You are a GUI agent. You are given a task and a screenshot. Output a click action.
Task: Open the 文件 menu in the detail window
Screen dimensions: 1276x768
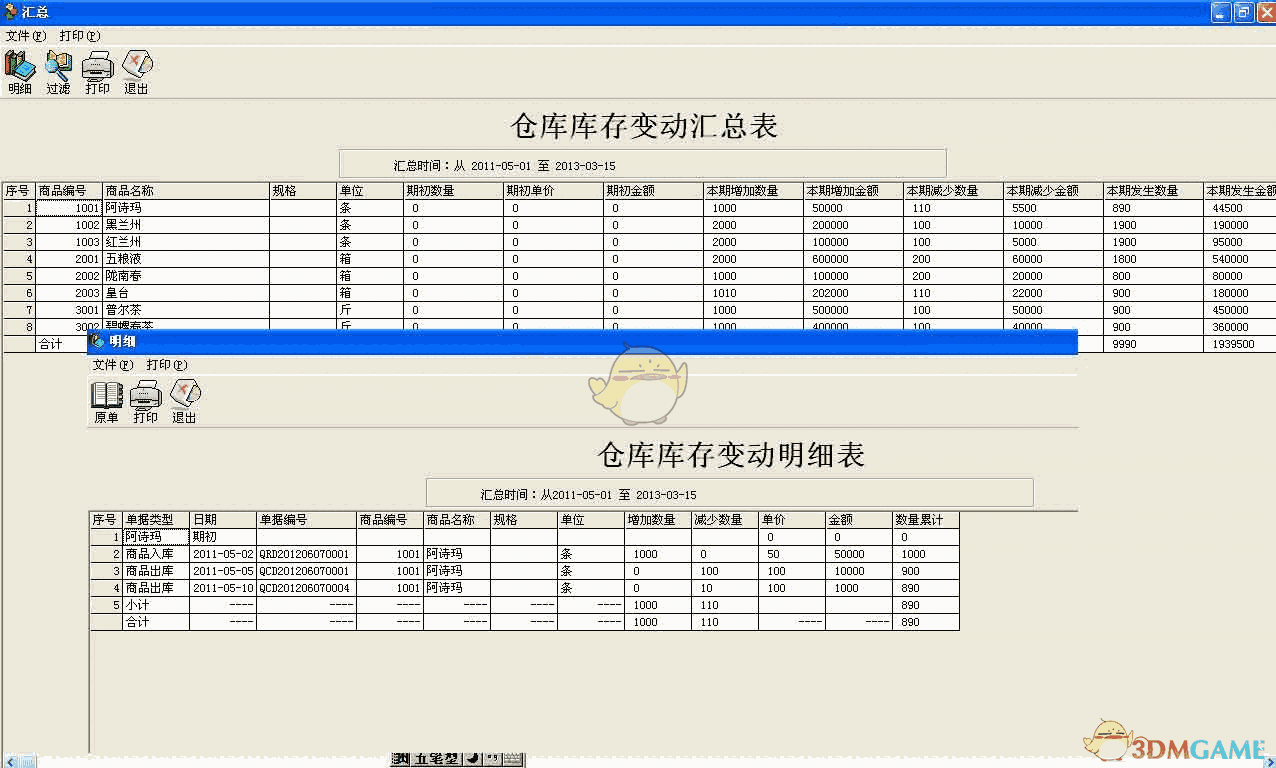point(112,365)
